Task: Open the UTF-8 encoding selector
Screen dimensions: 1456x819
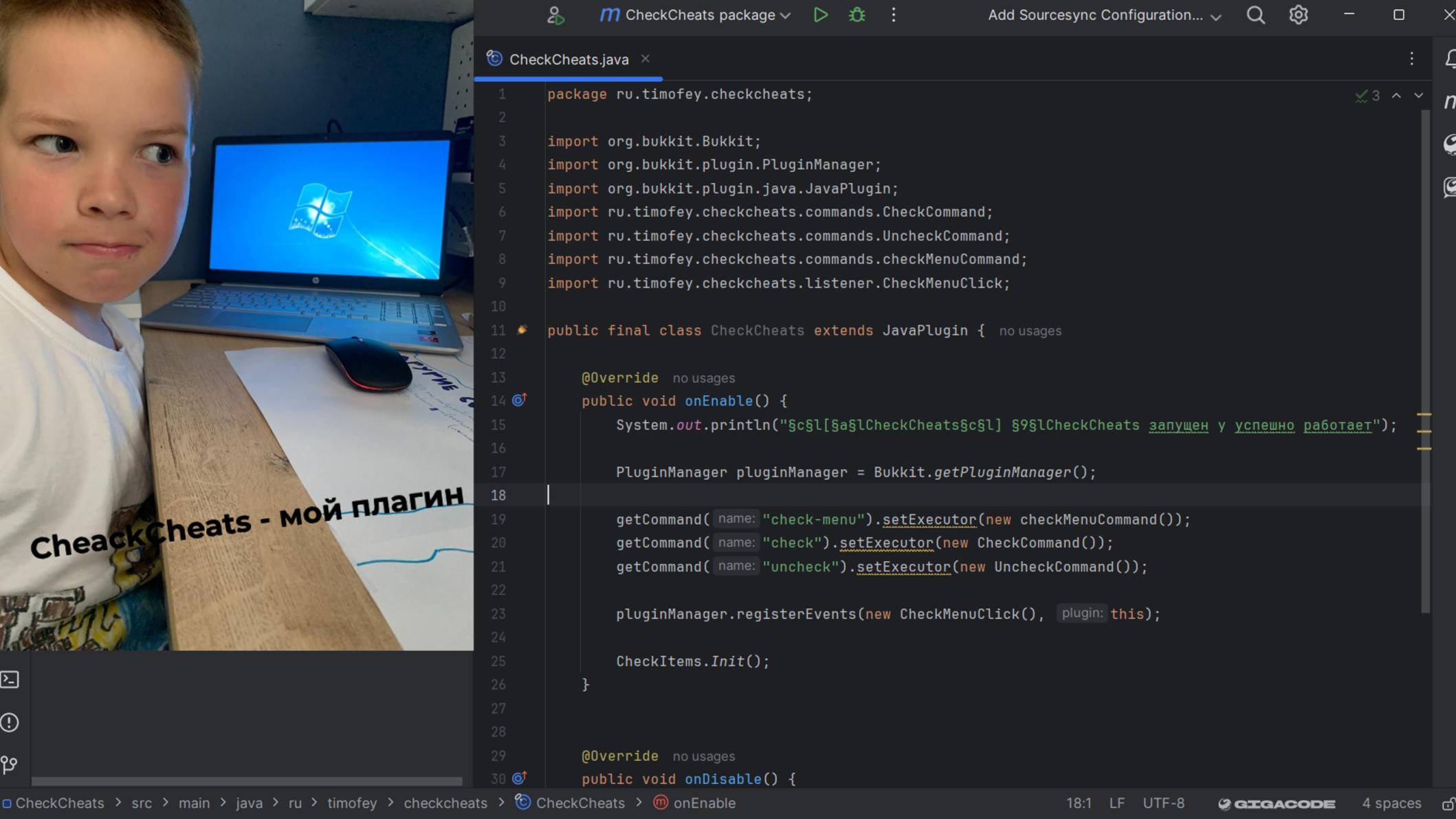Action: [x=1163, y=803]
